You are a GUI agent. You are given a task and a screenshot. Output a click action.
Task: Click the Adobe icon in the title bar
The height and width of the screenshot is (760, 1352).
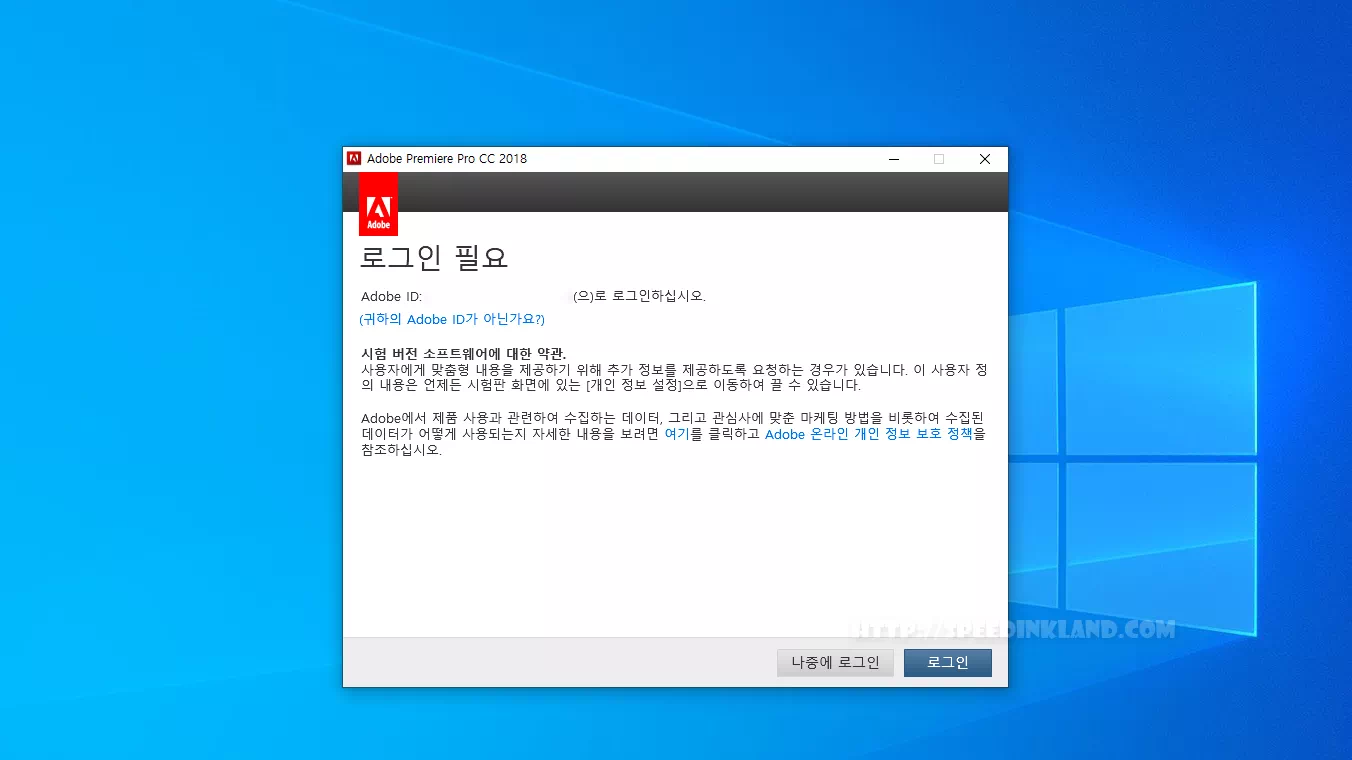coord(354,158)
